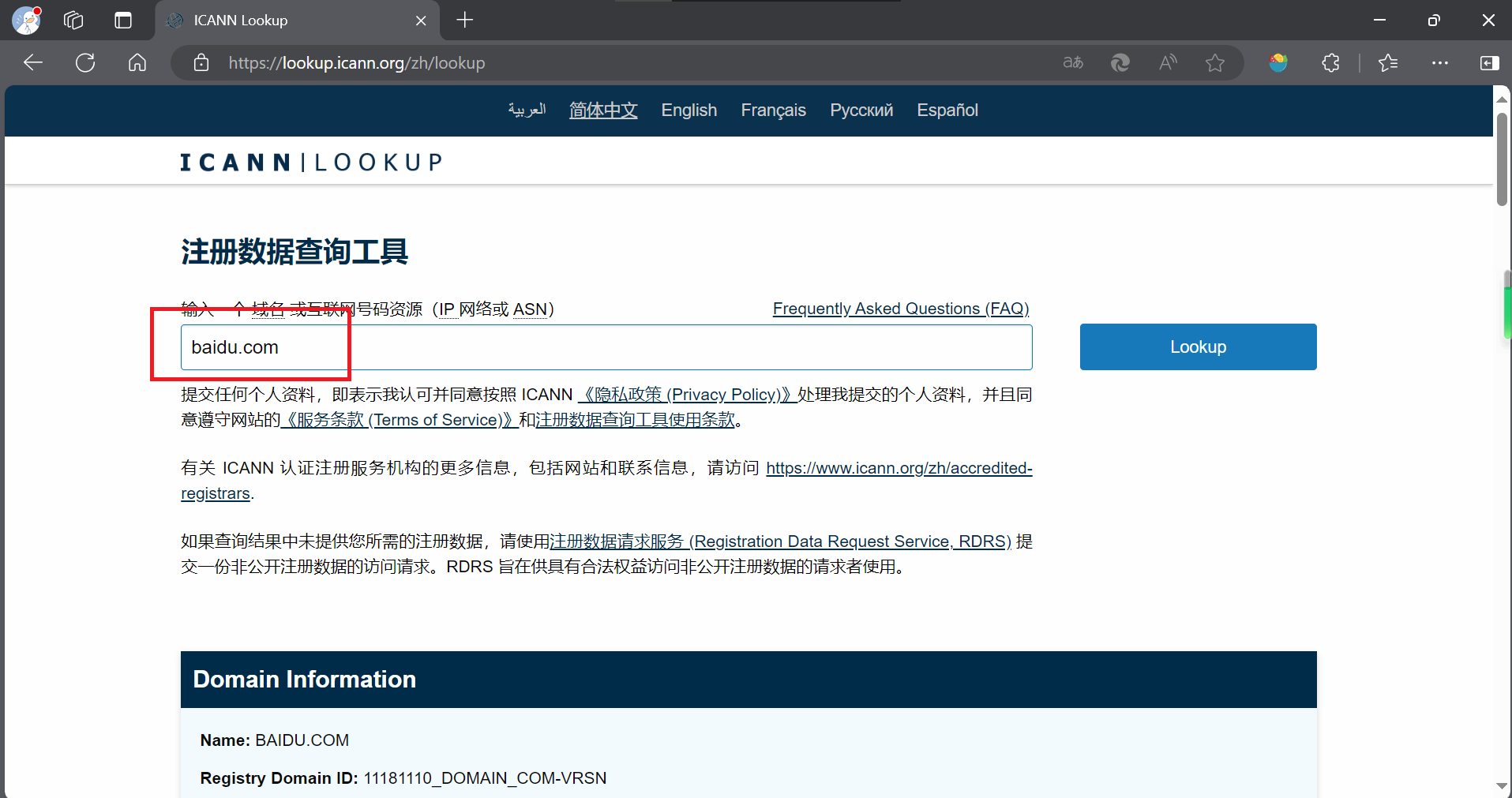
Task: Open a new browser tab
Action: [465, 20]
